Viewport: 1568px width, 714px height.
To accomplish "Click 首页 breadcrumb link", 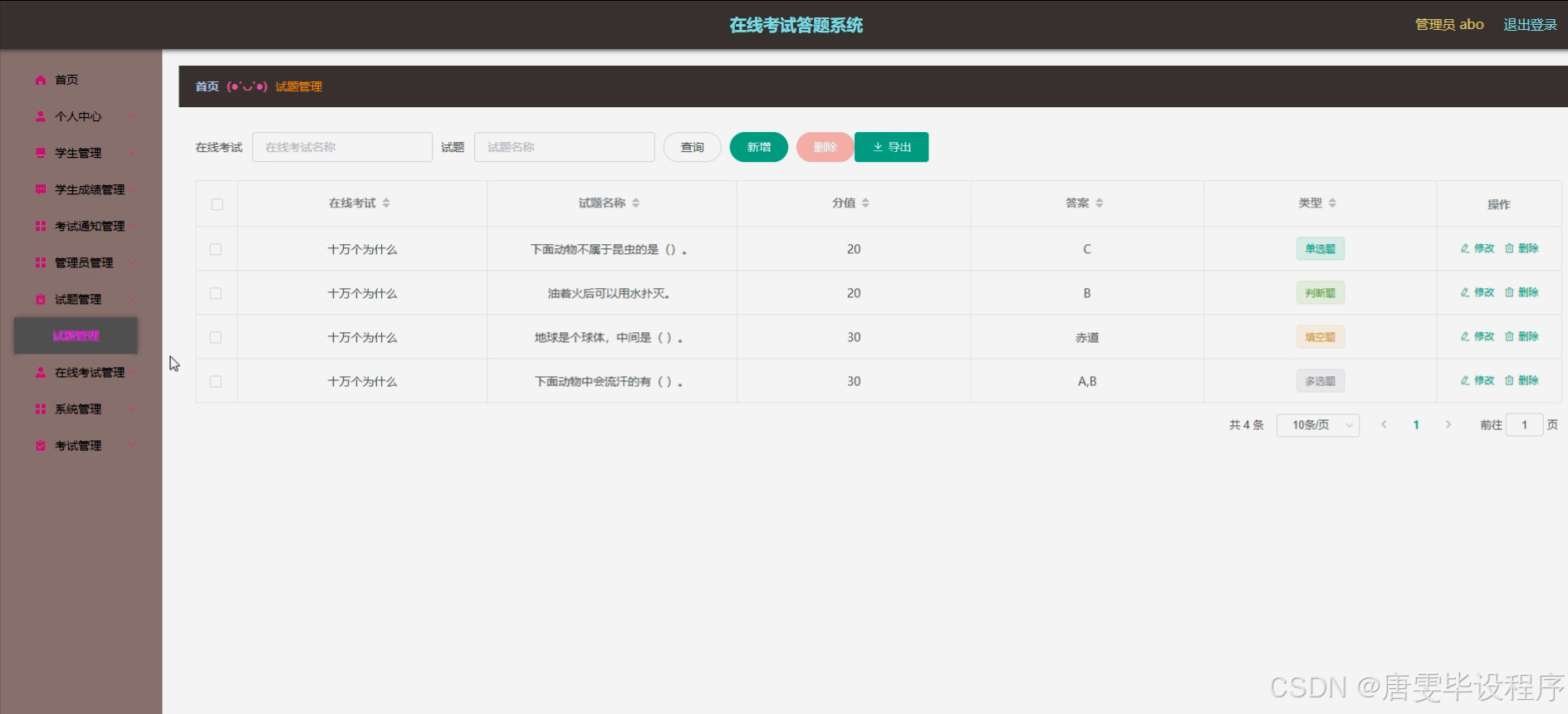I will [207, 86].
